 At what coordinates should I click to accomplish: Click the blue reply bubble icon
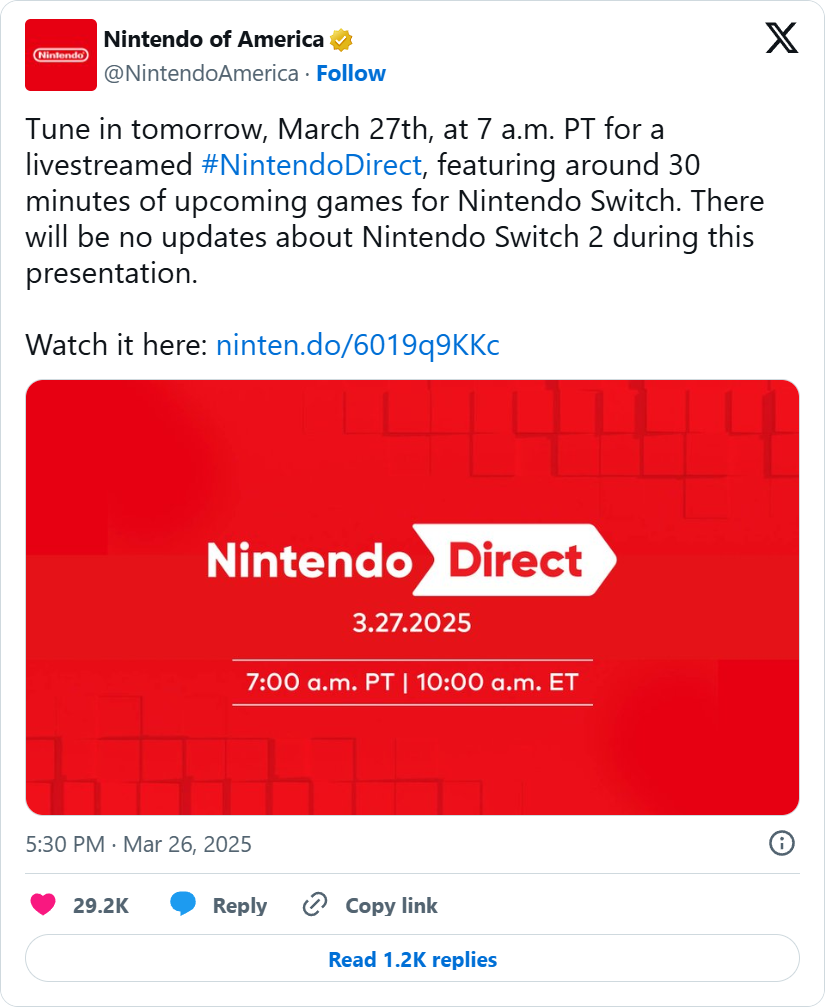tap(183, 905)
